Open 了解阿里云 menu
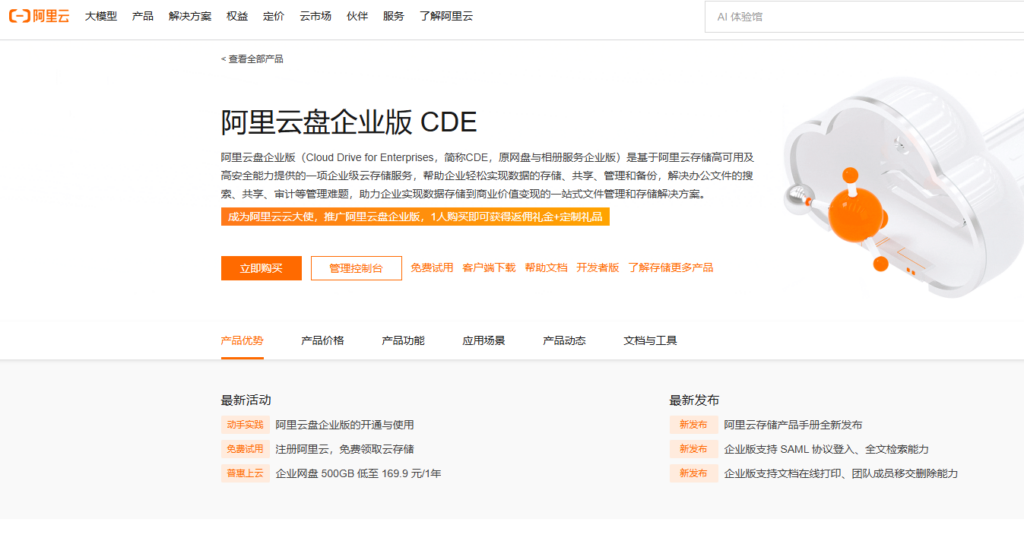The height and width of the screenshot is (541, 1024). click(x=446, y=16)
